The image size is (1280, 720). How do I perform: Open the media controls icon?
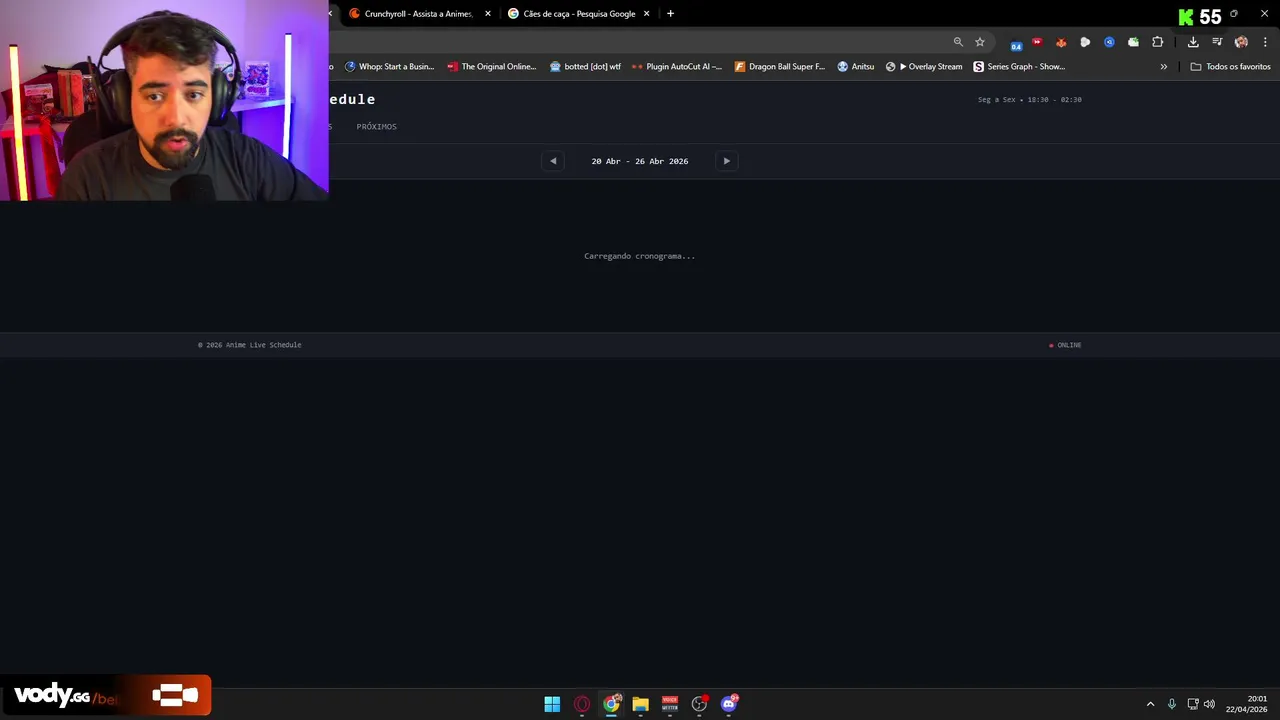pos(1217,42)
